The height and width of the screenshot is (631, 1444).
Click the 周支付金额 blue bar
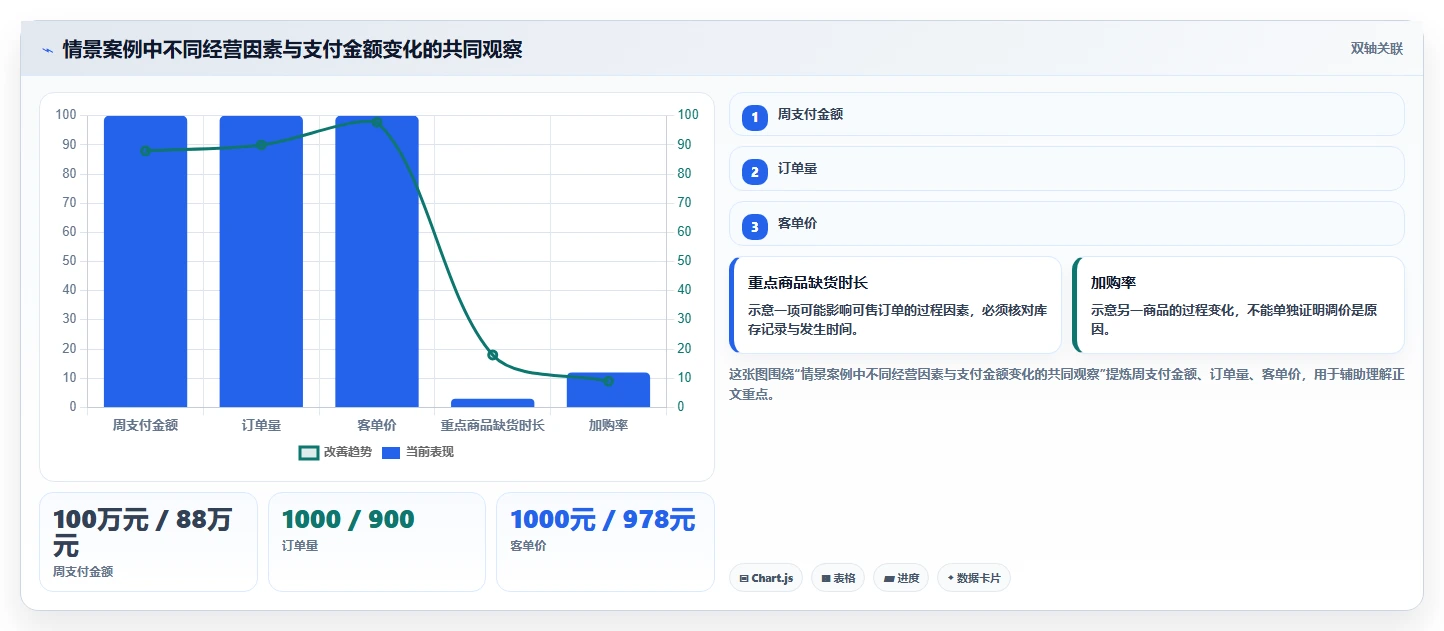pyautogui.click(x=146, y=261)
